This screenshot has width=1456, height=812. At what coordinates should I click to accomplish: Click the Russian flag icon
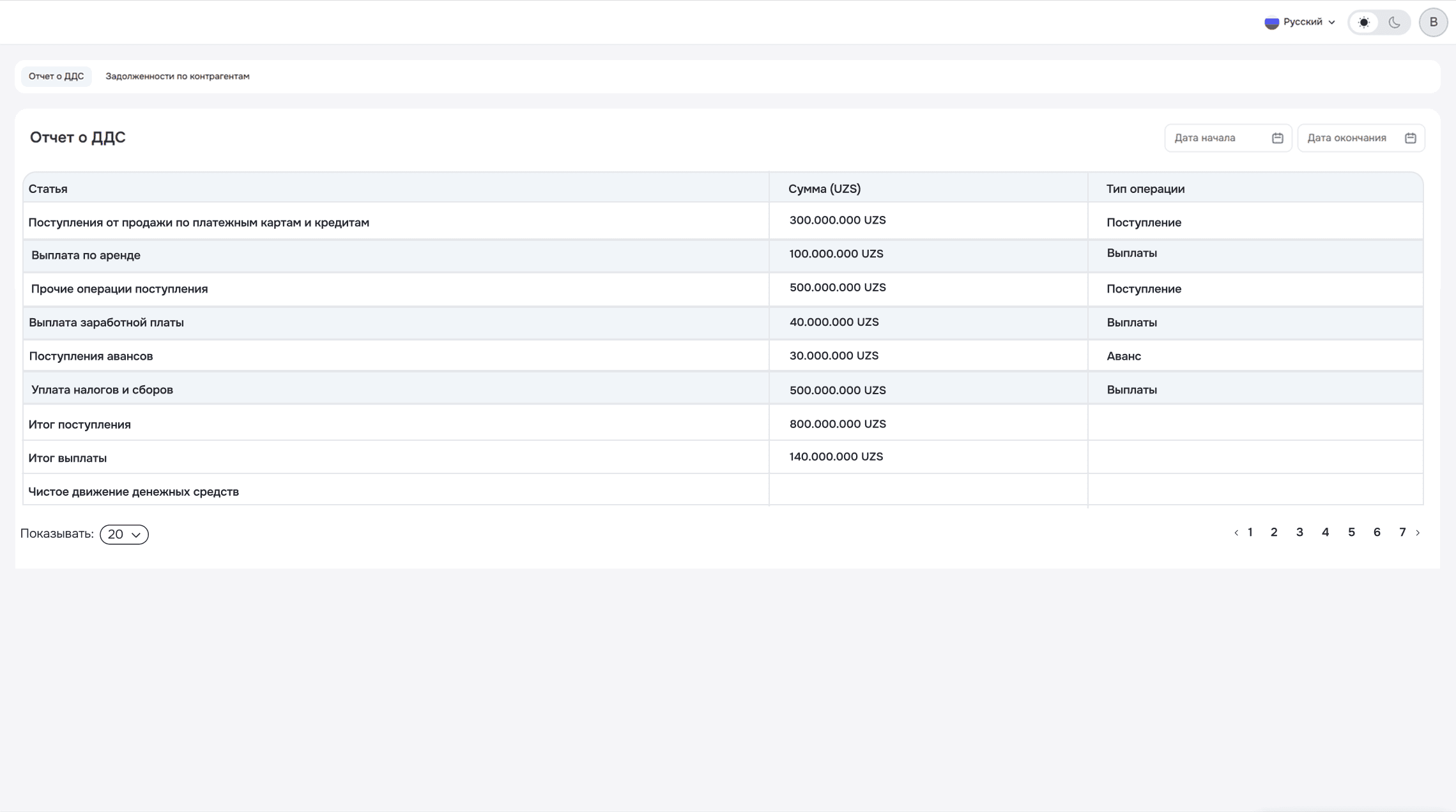[x=1271, y=22]
